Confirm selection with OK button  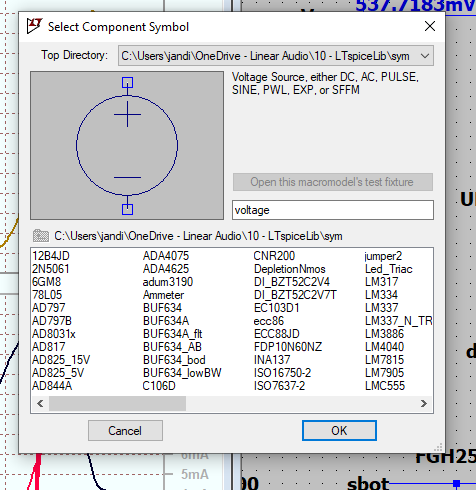pyautogui.click(x=339, y=430)
